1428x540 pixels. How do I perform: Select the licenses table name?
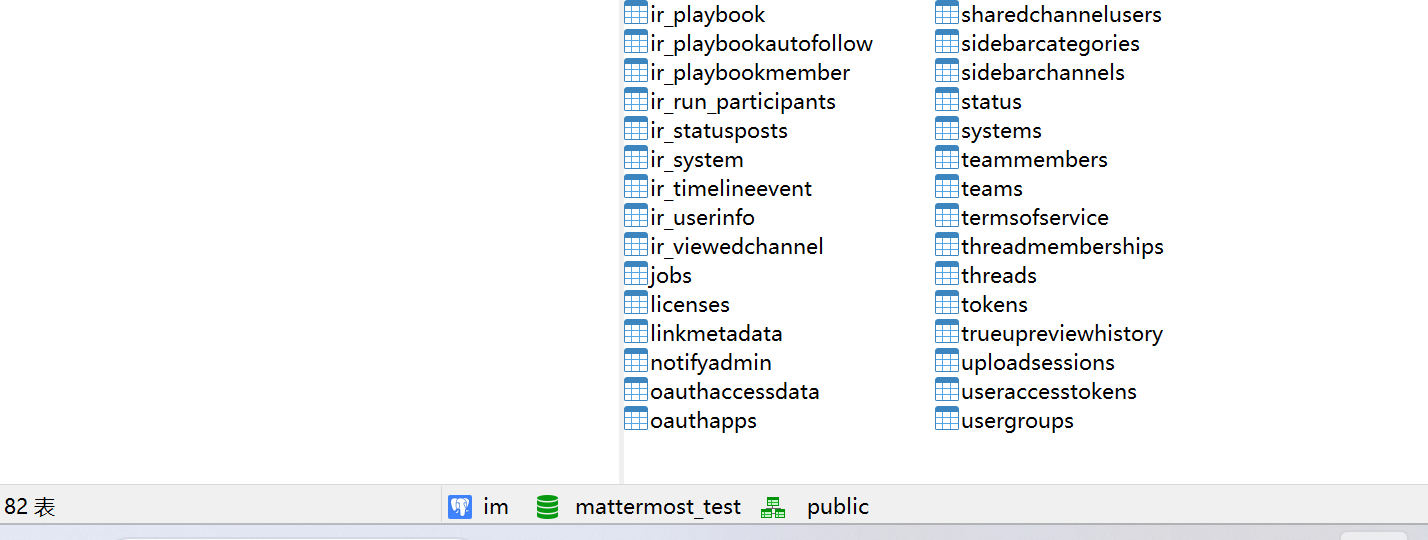[690, 305]
